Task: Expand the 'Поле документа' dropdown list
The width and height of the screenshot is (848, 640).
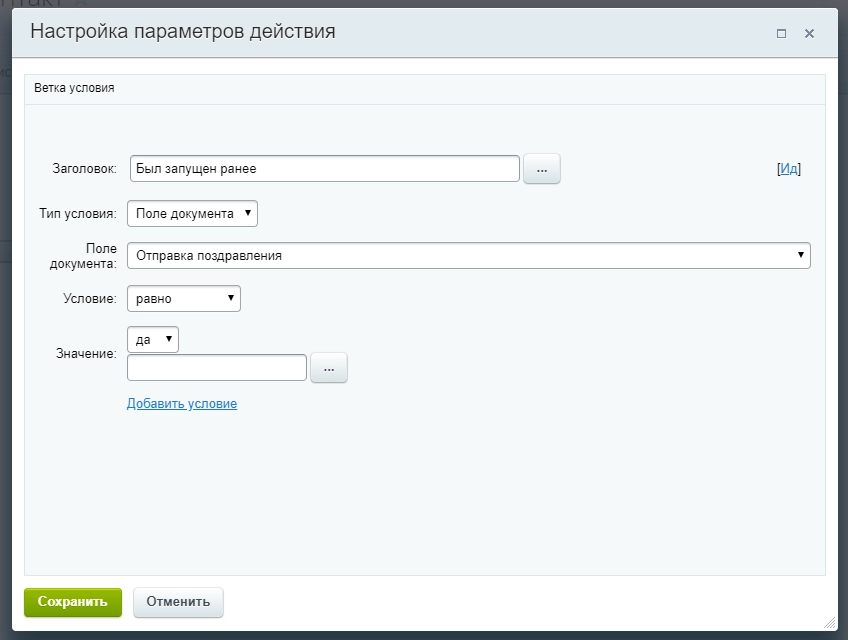Action: pos(468,256)
